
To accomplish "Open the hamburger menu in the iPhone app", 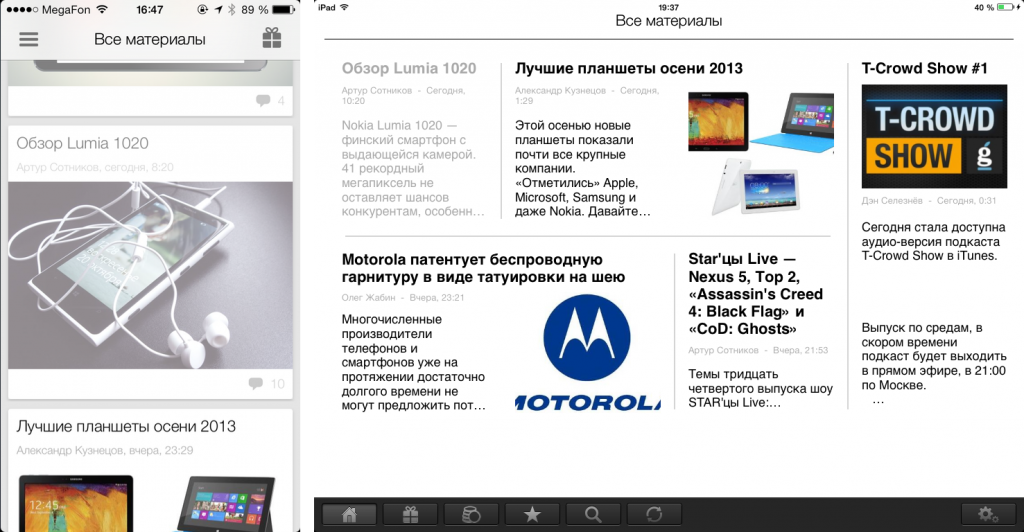I will pos(29,39).
